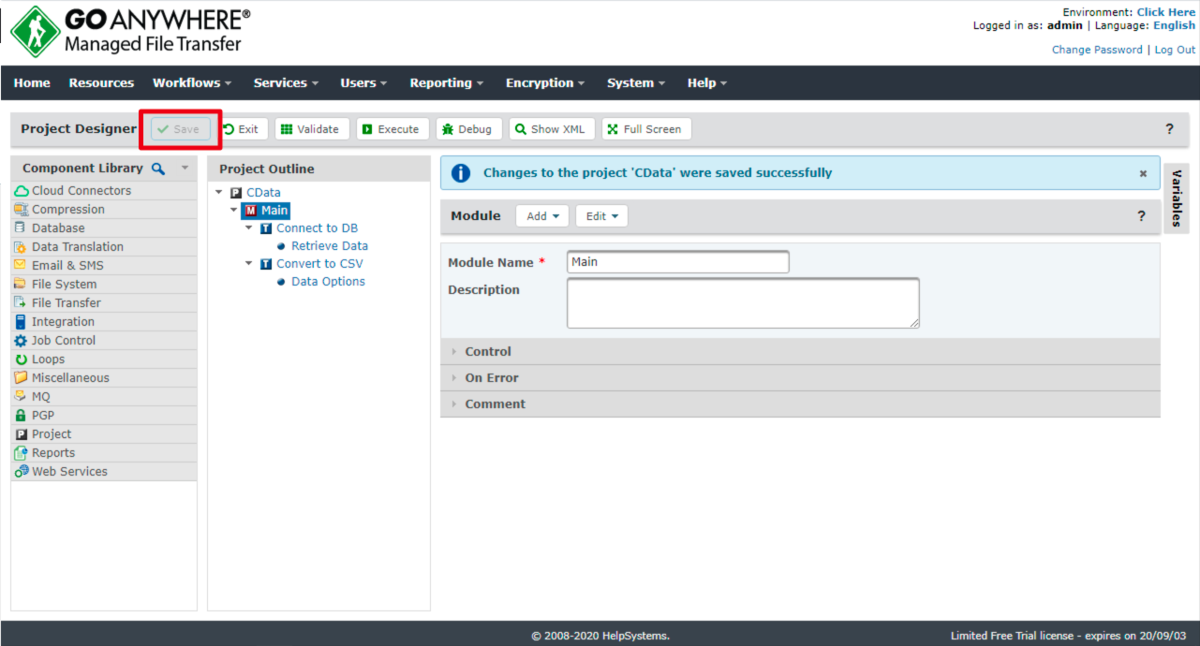The width and height of the screenshot is (1200, 646).
Task: Open the Reporting menu
Action: 447,83
